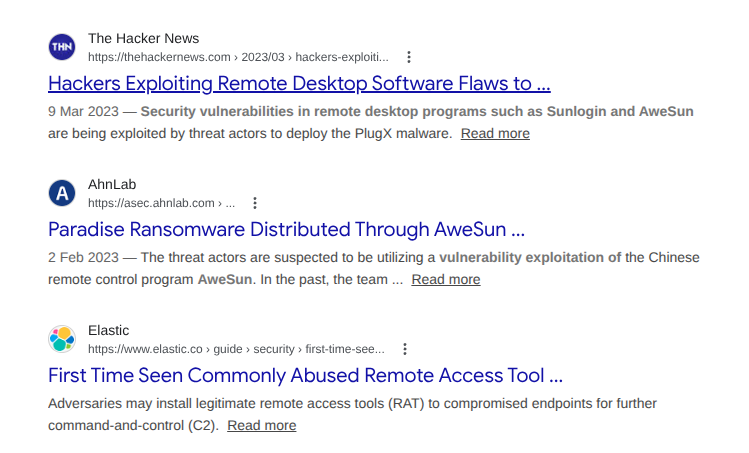Click 'The Hacker News' site name
This screenshot has width=749, height=453.
[x=143, y=38]
